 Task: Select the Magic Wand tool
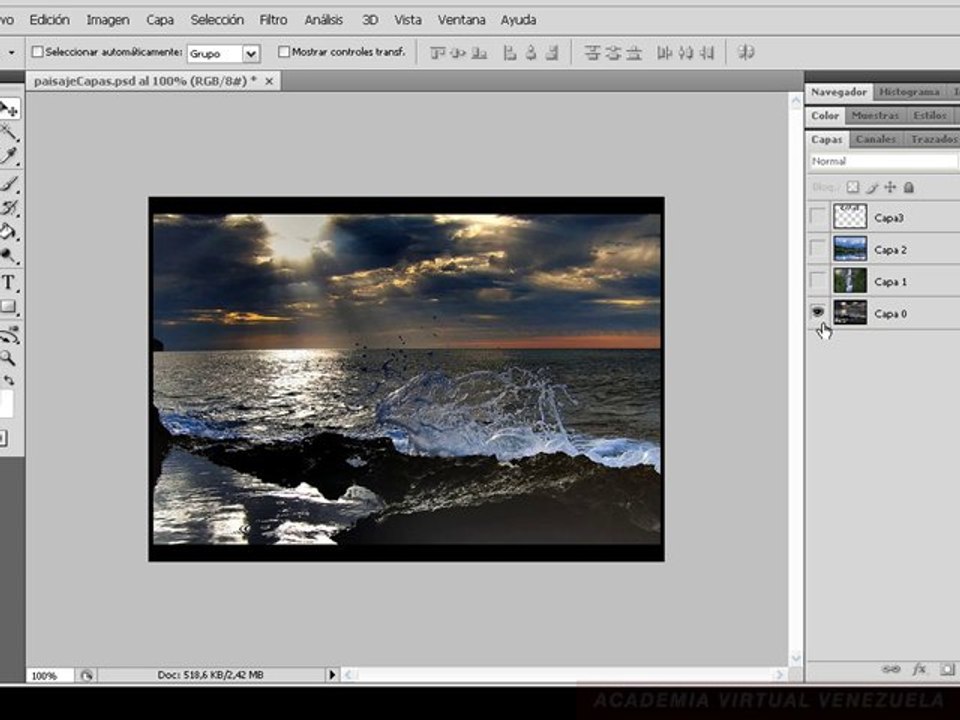point(8,132)
